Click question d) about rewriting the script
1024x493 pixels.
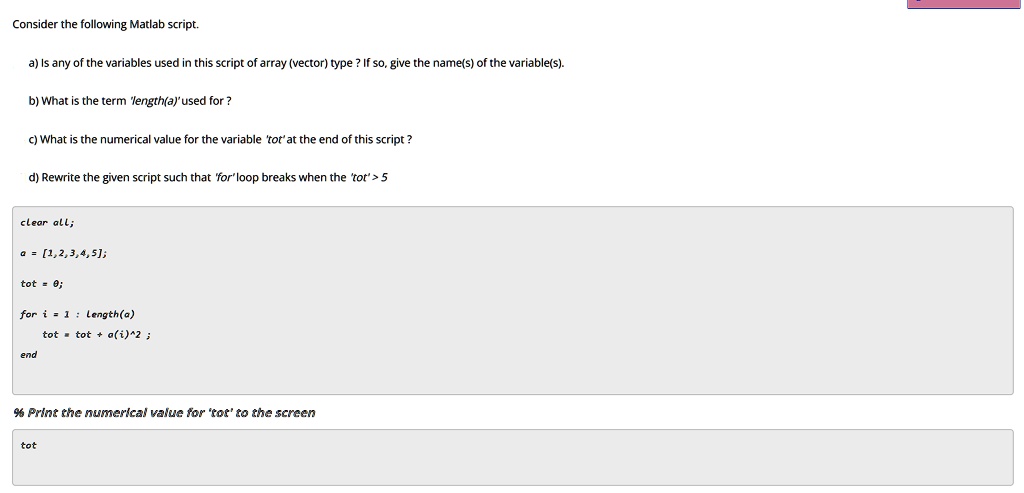point(208,177)
